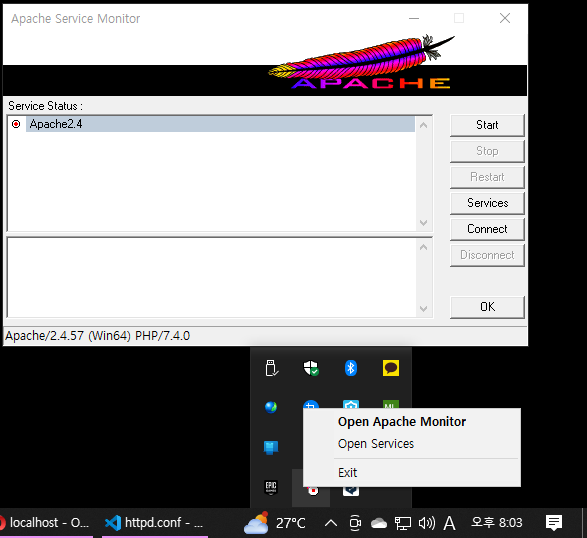
Task: Click the 'Service Status :' label
Action: click(45, 106)
